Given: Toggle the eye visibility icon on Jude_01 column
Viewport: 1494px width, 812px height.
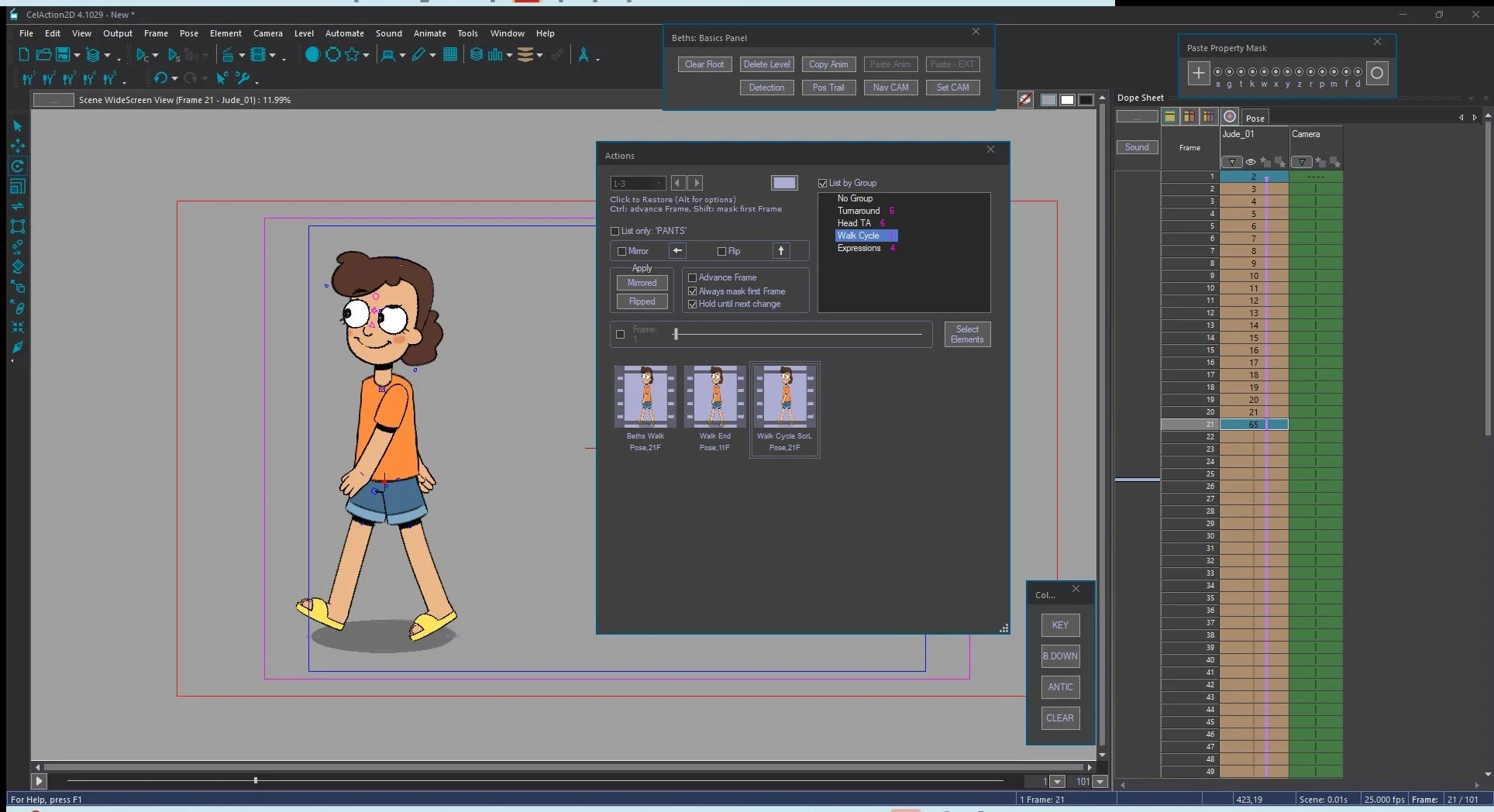Looking at the screenshot, I should pyautogui.click(x=1251, y=162).
